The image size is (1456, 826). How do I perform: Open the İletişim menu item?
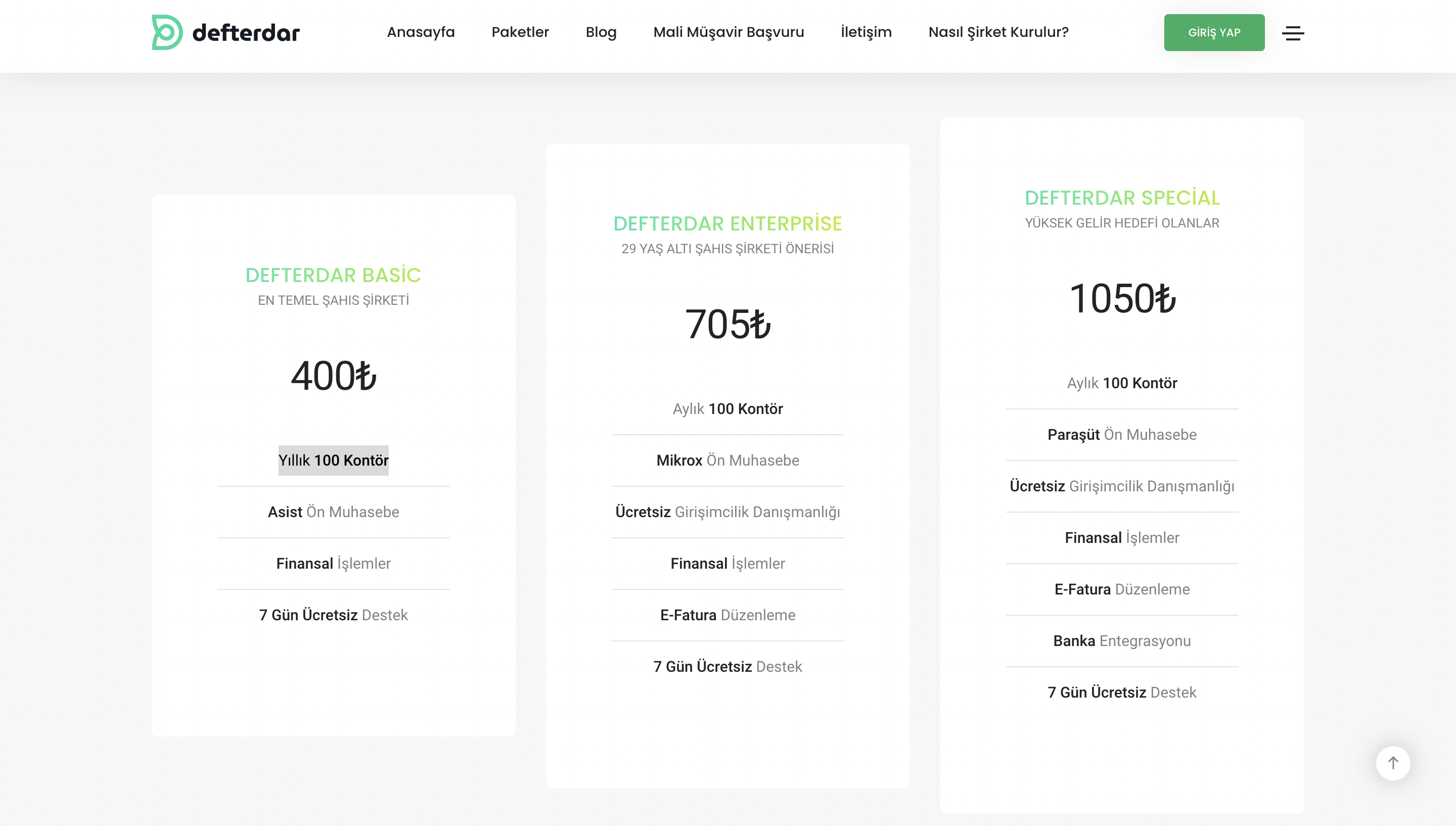pos(866,32)
